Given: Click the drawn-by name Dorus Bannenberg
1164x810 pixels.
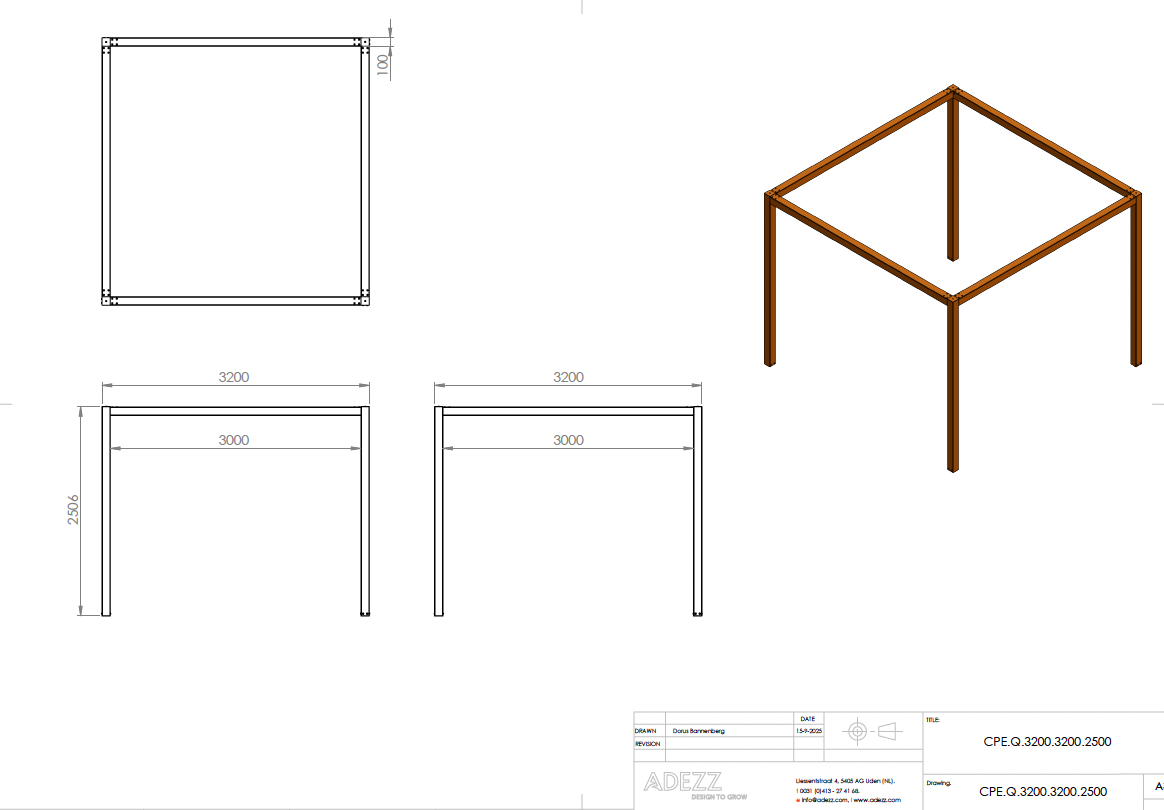Looking at the screenshot, I should pyautogui.click(x=698, y=731).
